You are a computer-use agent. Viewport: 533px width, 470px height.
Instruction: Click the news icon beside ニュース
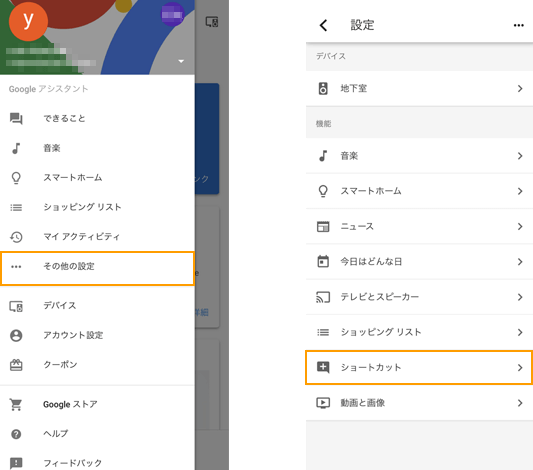pyautogui.click(x=323, y=227)
